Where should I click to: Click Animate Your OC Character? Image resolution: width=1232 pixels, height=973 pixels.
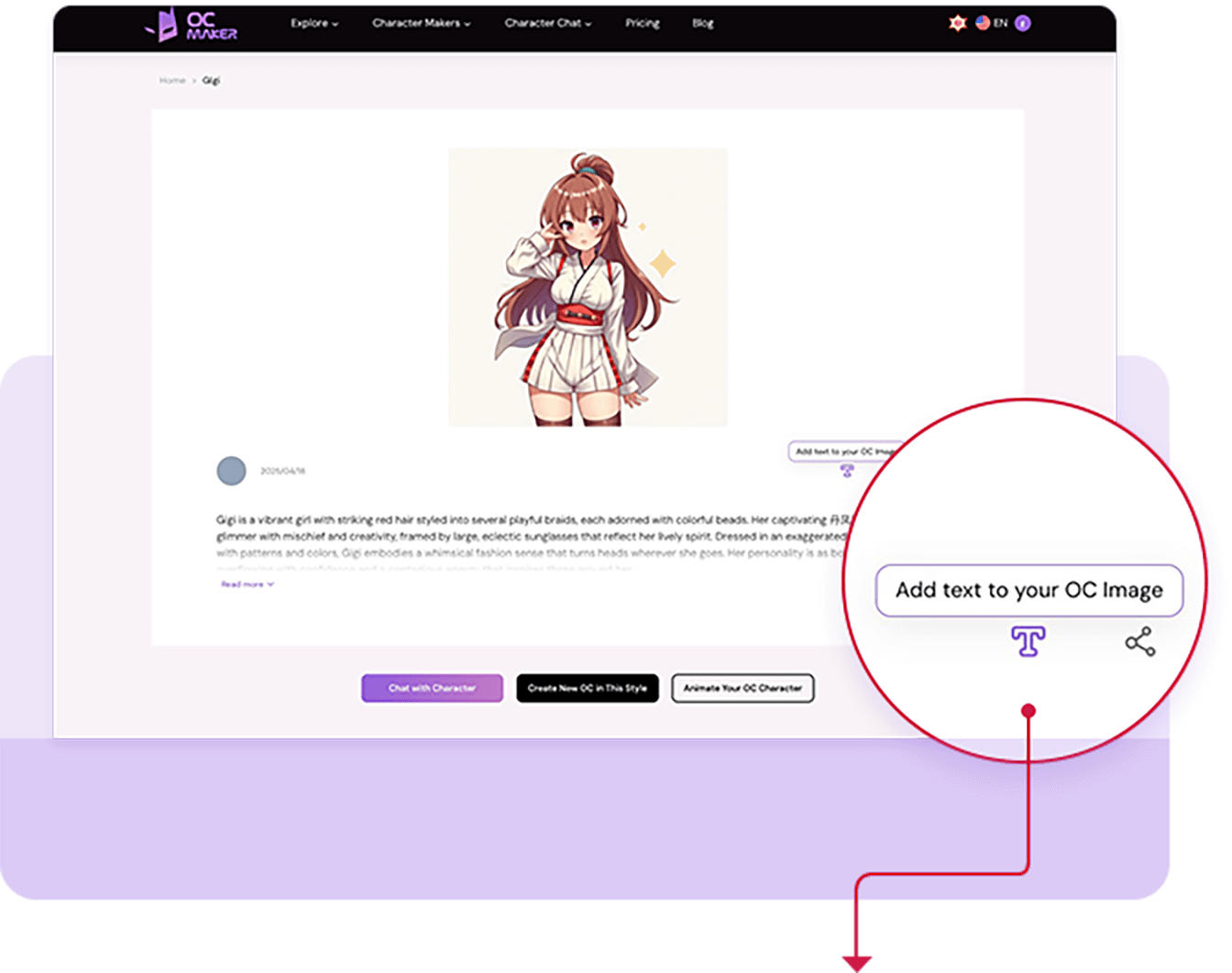(x=742, y=688)
